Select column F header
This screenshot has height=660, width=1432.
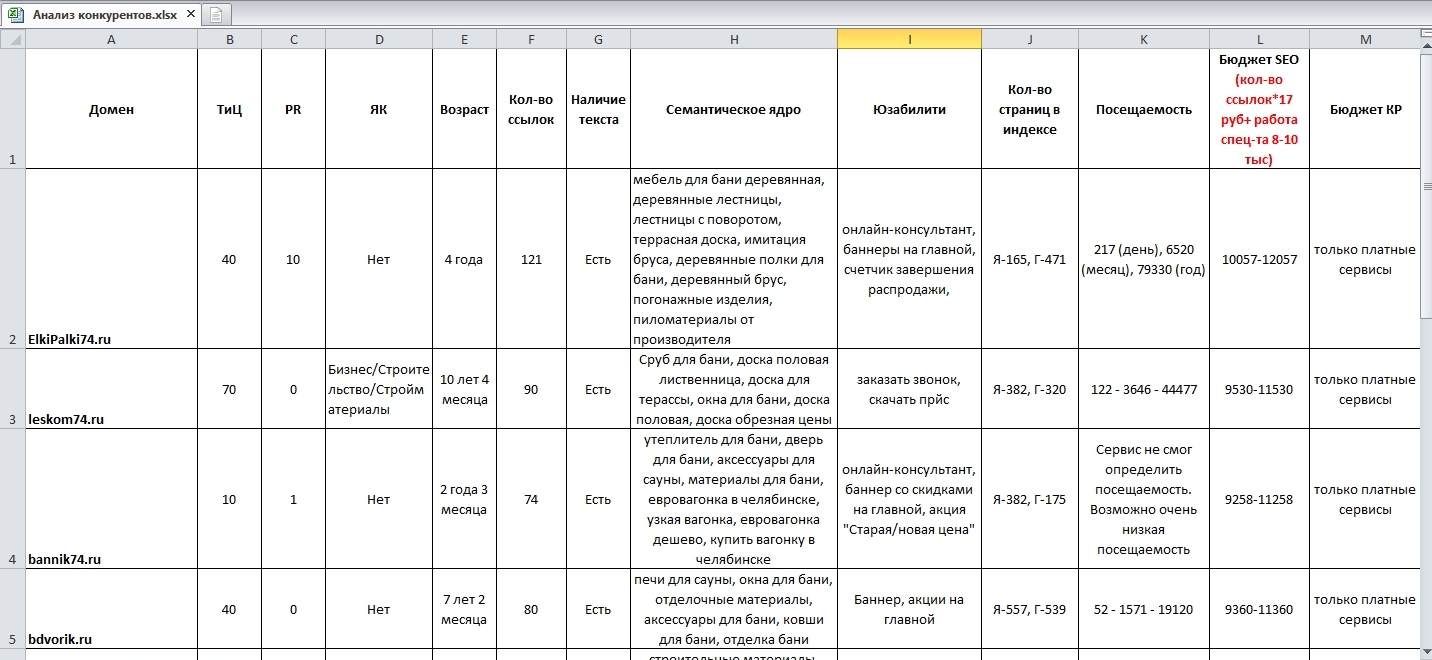[531, 39]
